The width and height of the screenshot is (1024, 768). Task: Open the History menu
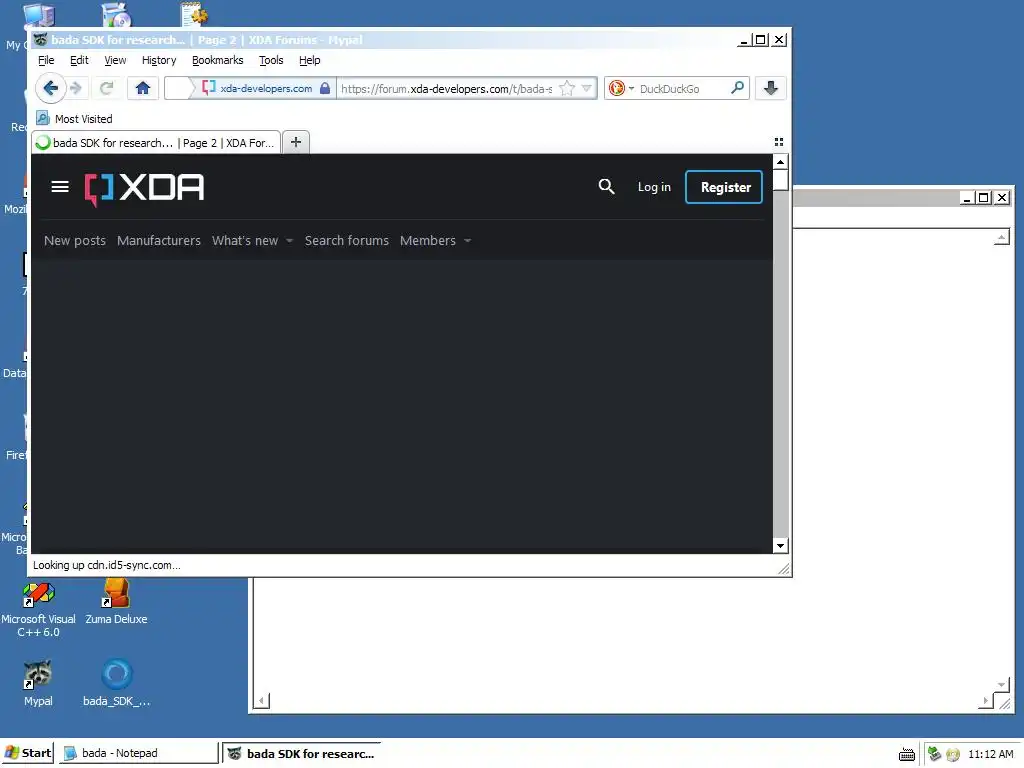tap(159, 60)
